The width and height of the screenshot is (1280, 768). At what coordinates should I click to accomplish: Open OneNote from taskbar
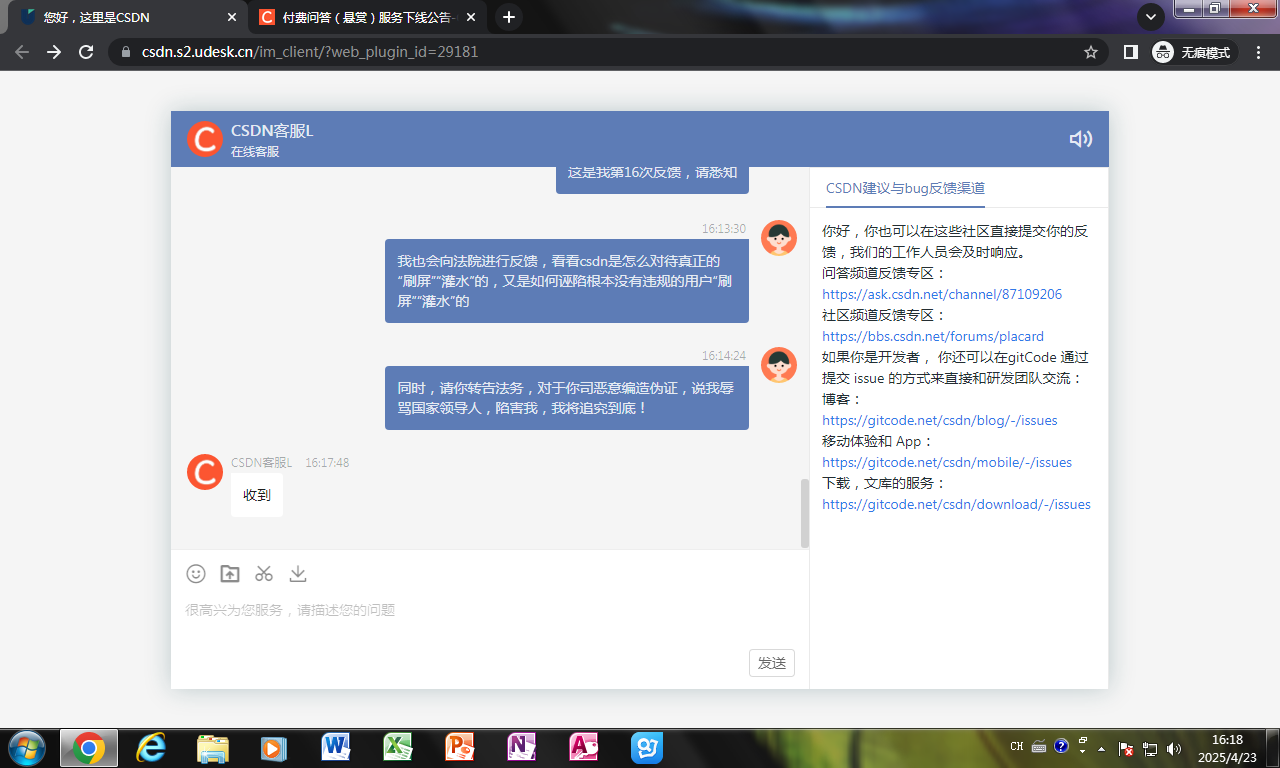click(x=522, y=748)
